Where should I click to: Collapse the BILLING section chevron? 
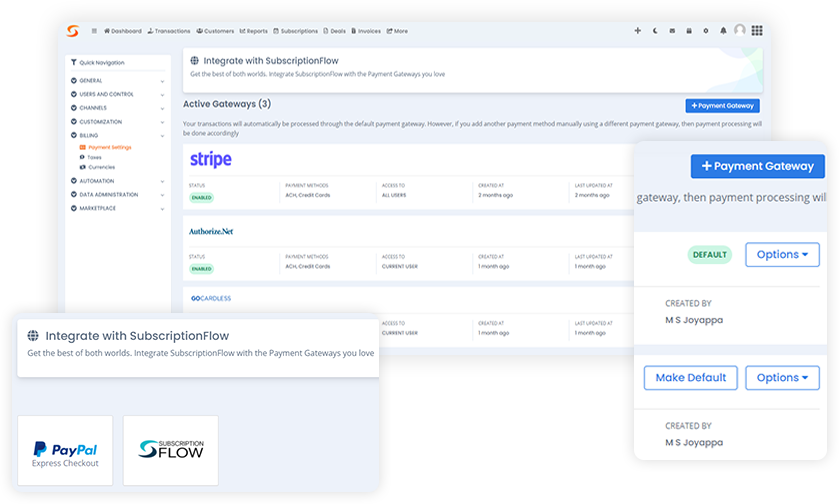162,136
